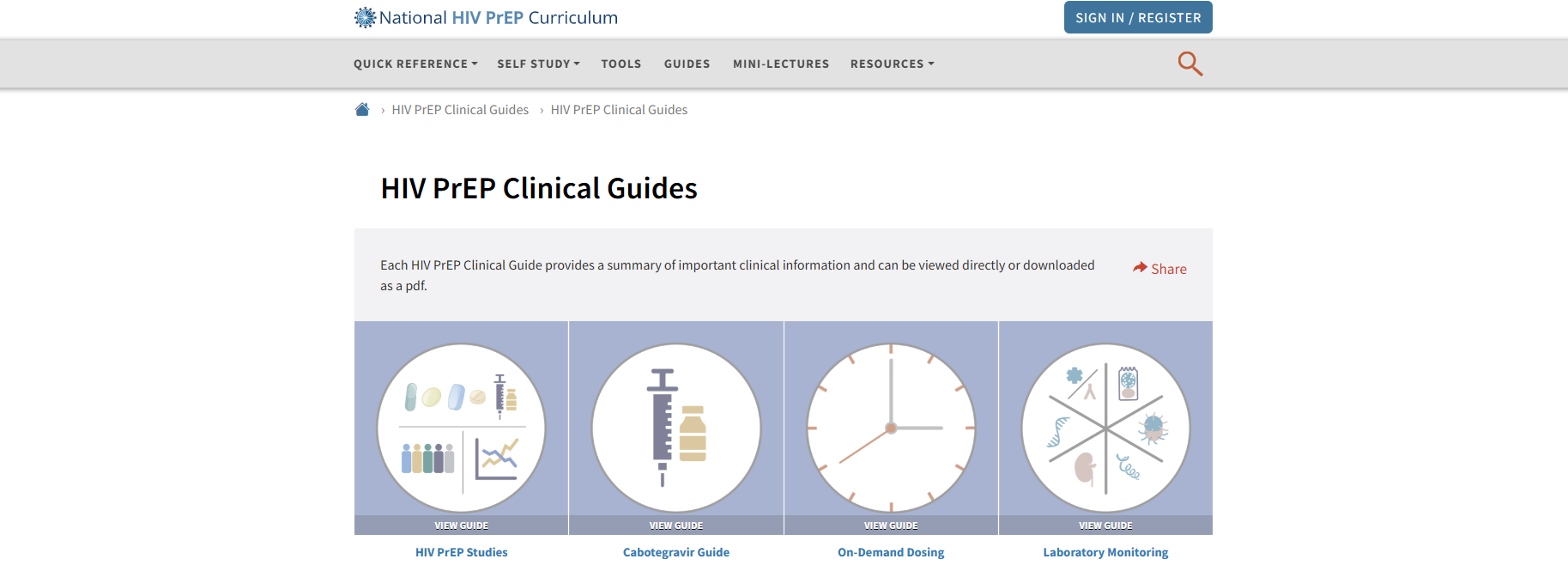Open the HIV PrEP Studies title link
The height and width of the screenshot is (565, 1568).
point(462,552)
